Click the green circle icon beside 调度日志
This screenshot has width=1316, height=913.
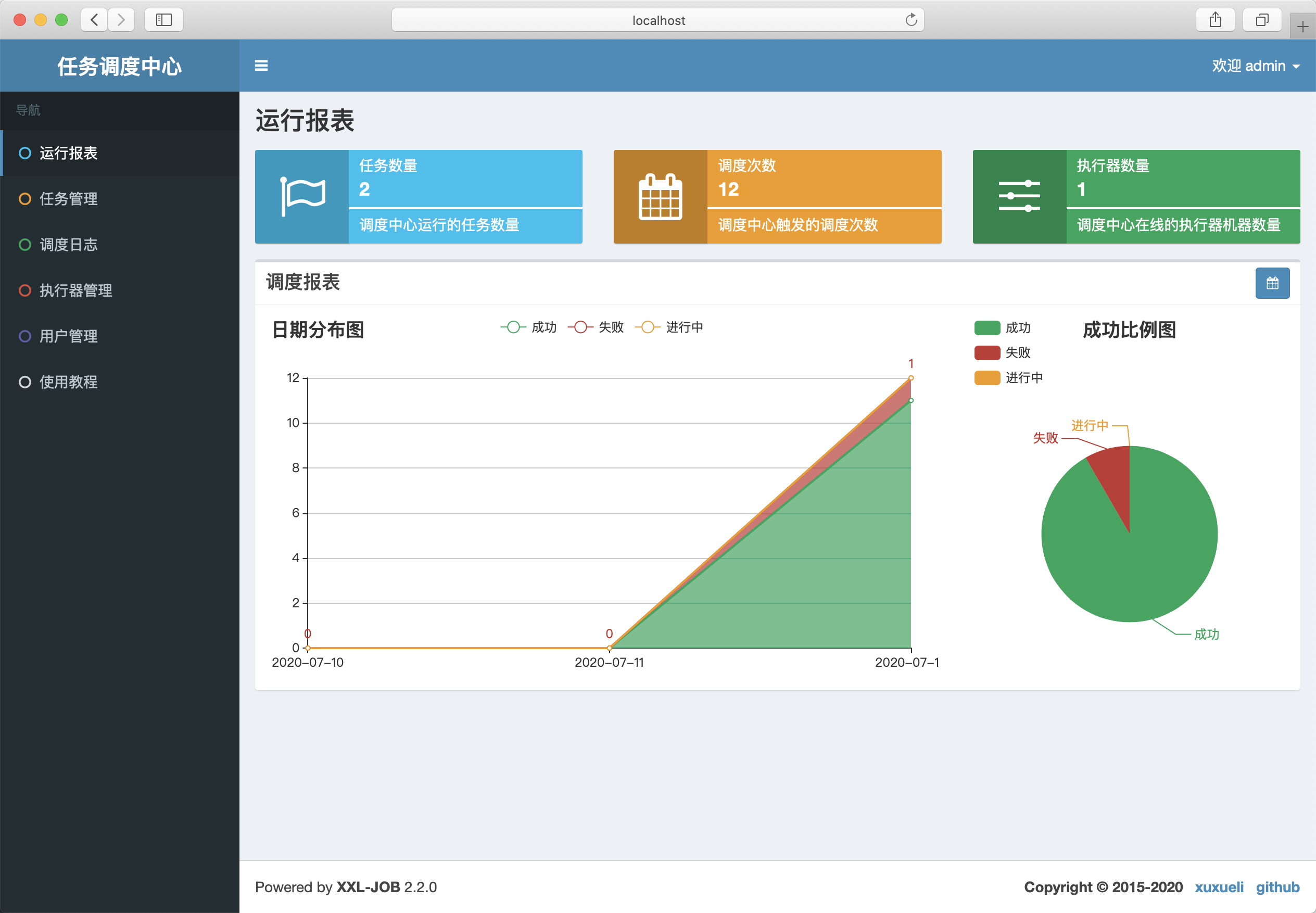[24, 244]
